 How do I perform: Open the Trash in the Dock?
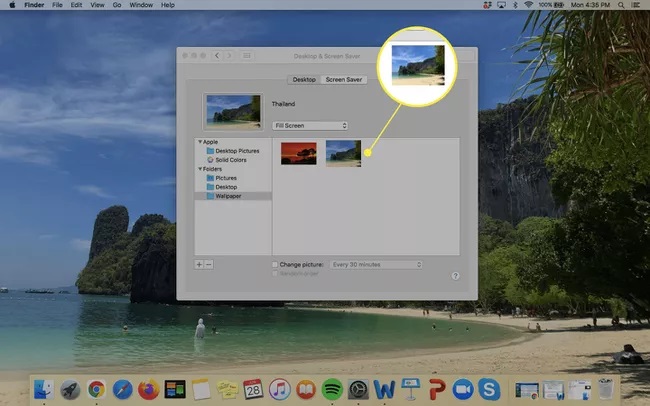tap(606, 389)
